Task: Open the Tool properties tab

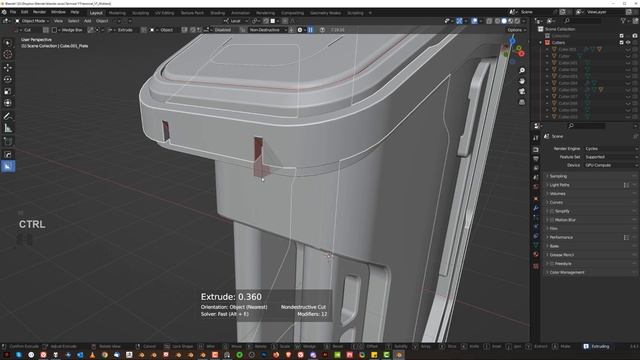Action: (536, 138)
